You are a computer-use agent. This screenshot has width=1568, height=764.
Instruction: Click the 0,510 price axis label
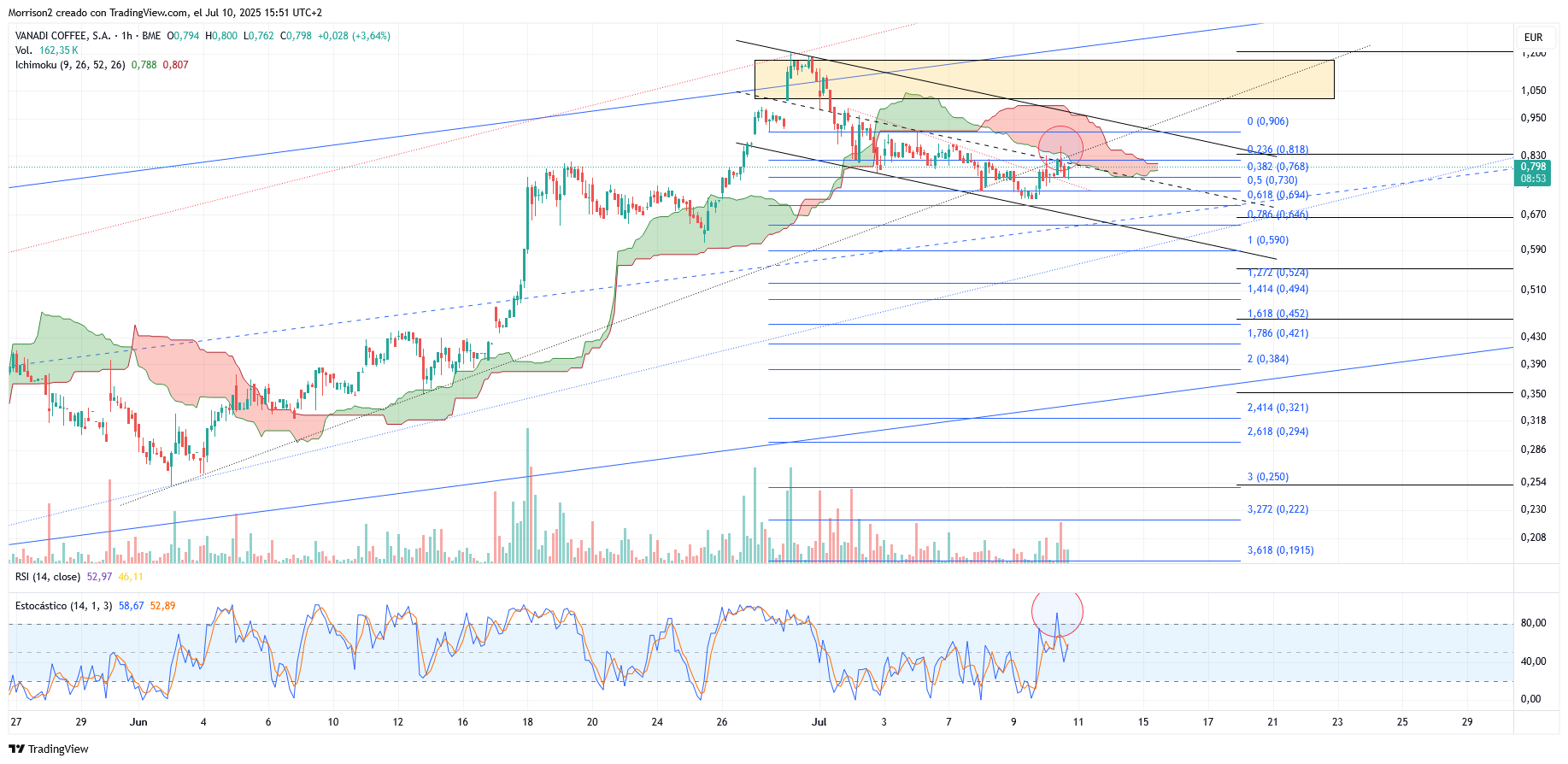pos(1533,290)
